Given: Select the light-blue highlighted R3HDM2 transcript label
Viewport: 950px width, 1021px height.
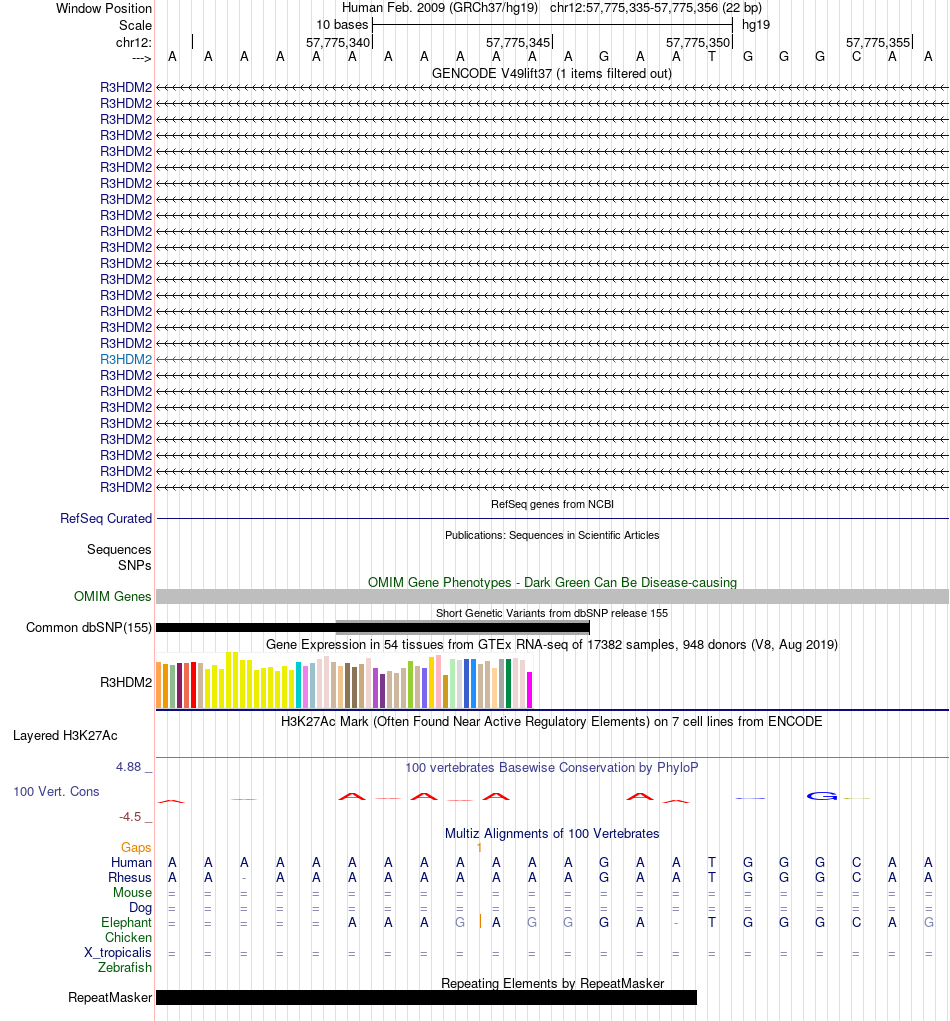Looking at the screenshot, I should 126,359.
